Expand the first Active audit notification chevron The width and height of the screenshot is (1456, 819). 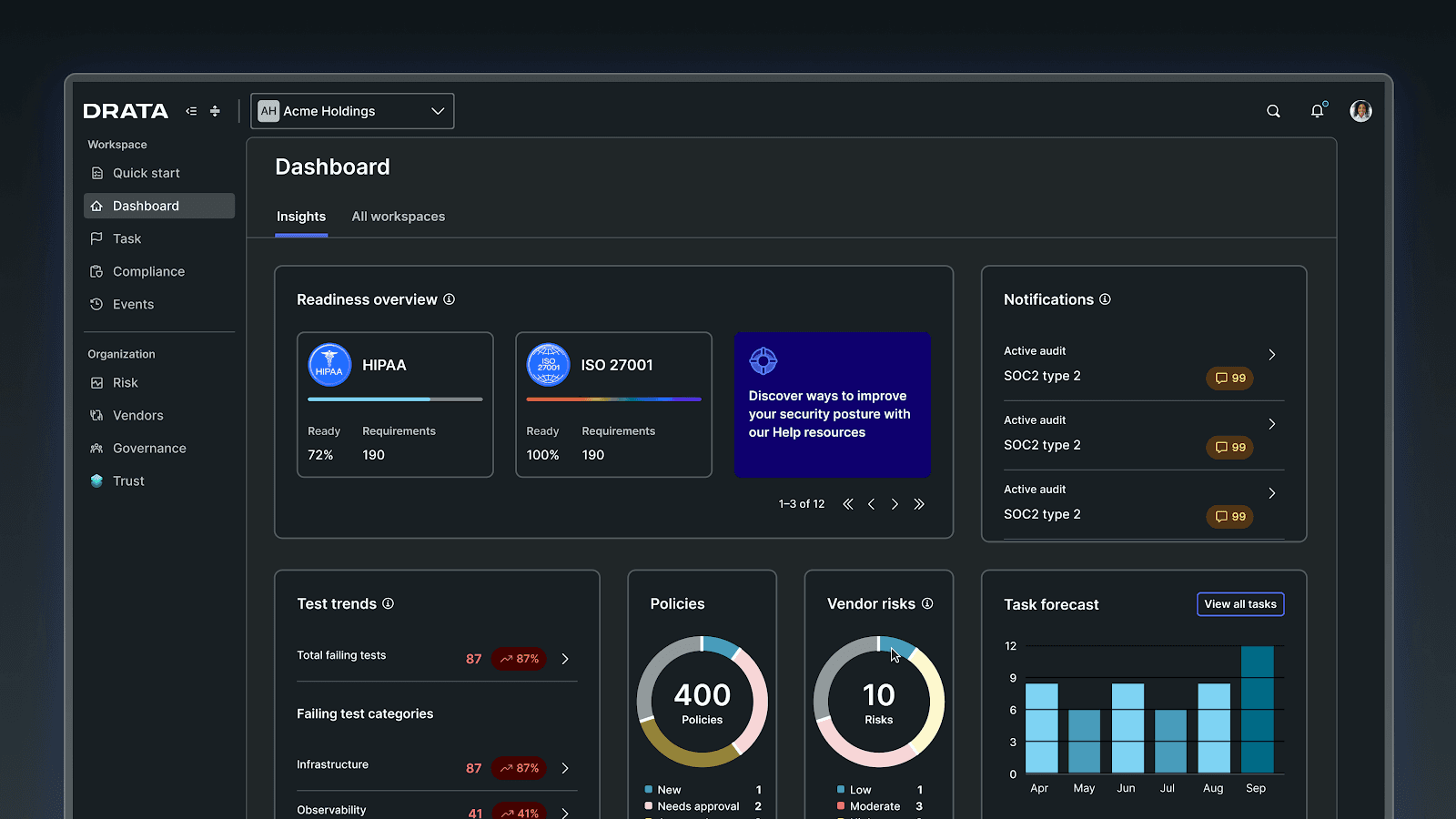(1272, 355)
